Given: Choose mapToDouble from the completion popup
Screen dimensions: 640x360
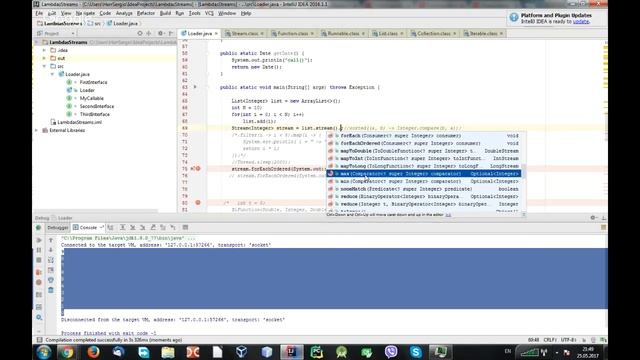Looking at the screenshot, I should point(424,151).
